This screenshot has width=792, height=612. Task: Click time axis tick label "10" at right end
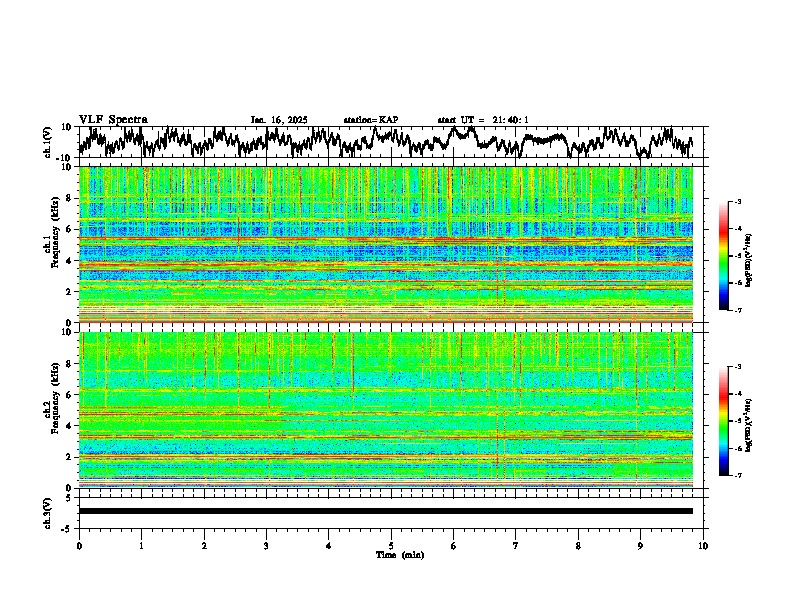click(x=703, y=546)
